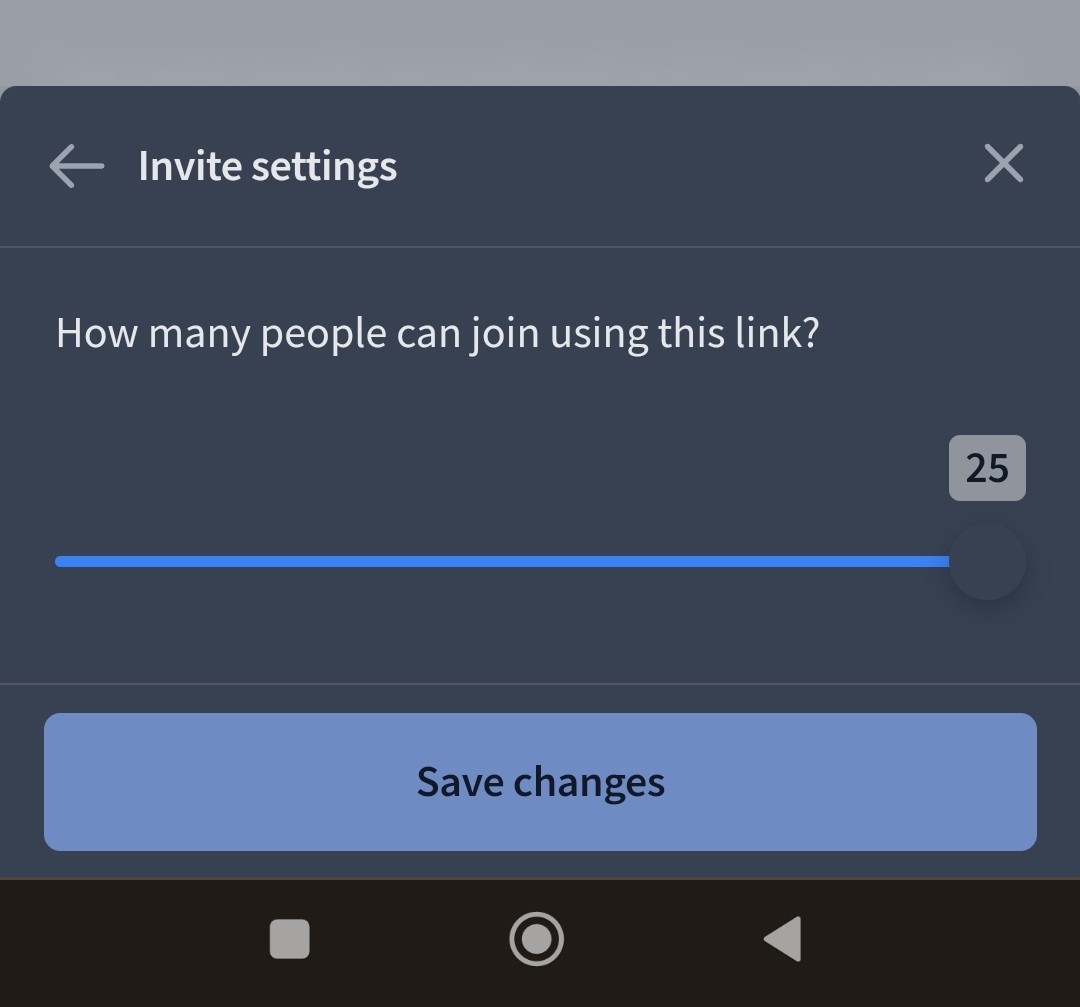Click the Invite settings title text
Image resolution: width=1080 pixels, height=1007 pixels.
point(267,167)
